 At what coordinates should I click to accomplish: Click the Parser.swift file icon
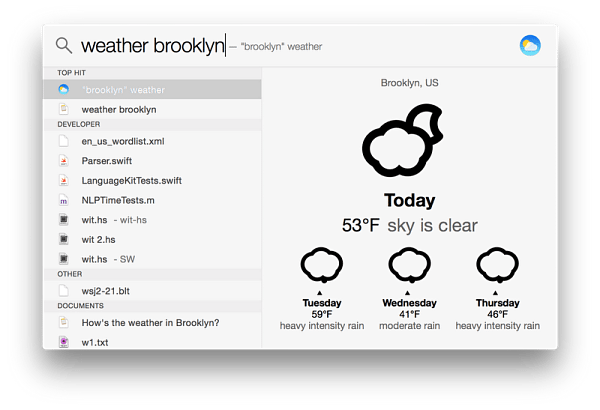click(x=64, y=161)
